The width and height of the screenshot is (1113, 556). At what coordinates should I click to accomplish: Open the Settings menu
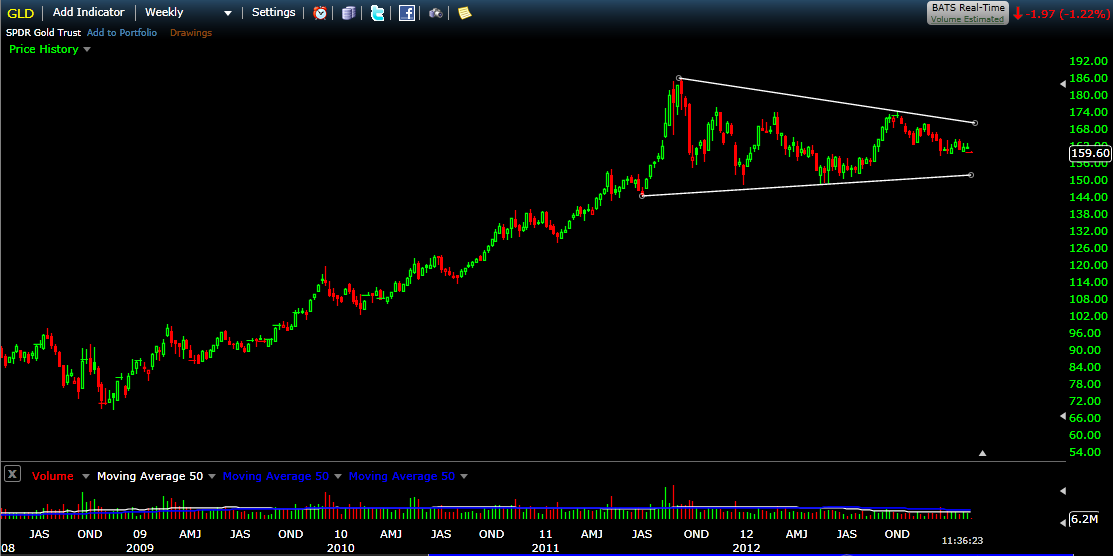pos(273,12)
